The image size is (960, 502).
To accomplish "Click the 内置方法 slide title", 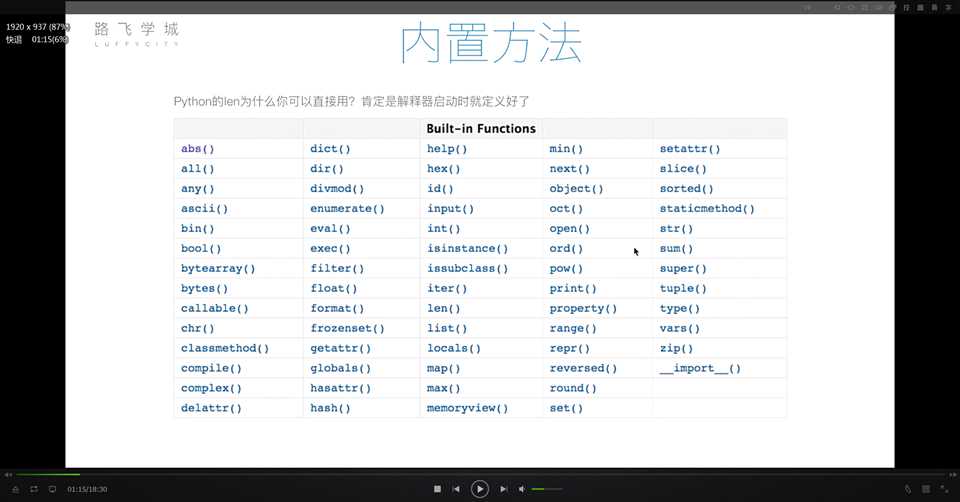I will click(491, 43).
